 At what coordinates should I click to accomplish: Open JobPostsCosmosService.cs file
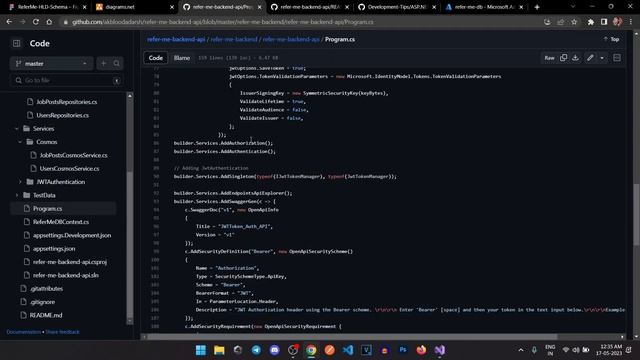pos(73,155)
